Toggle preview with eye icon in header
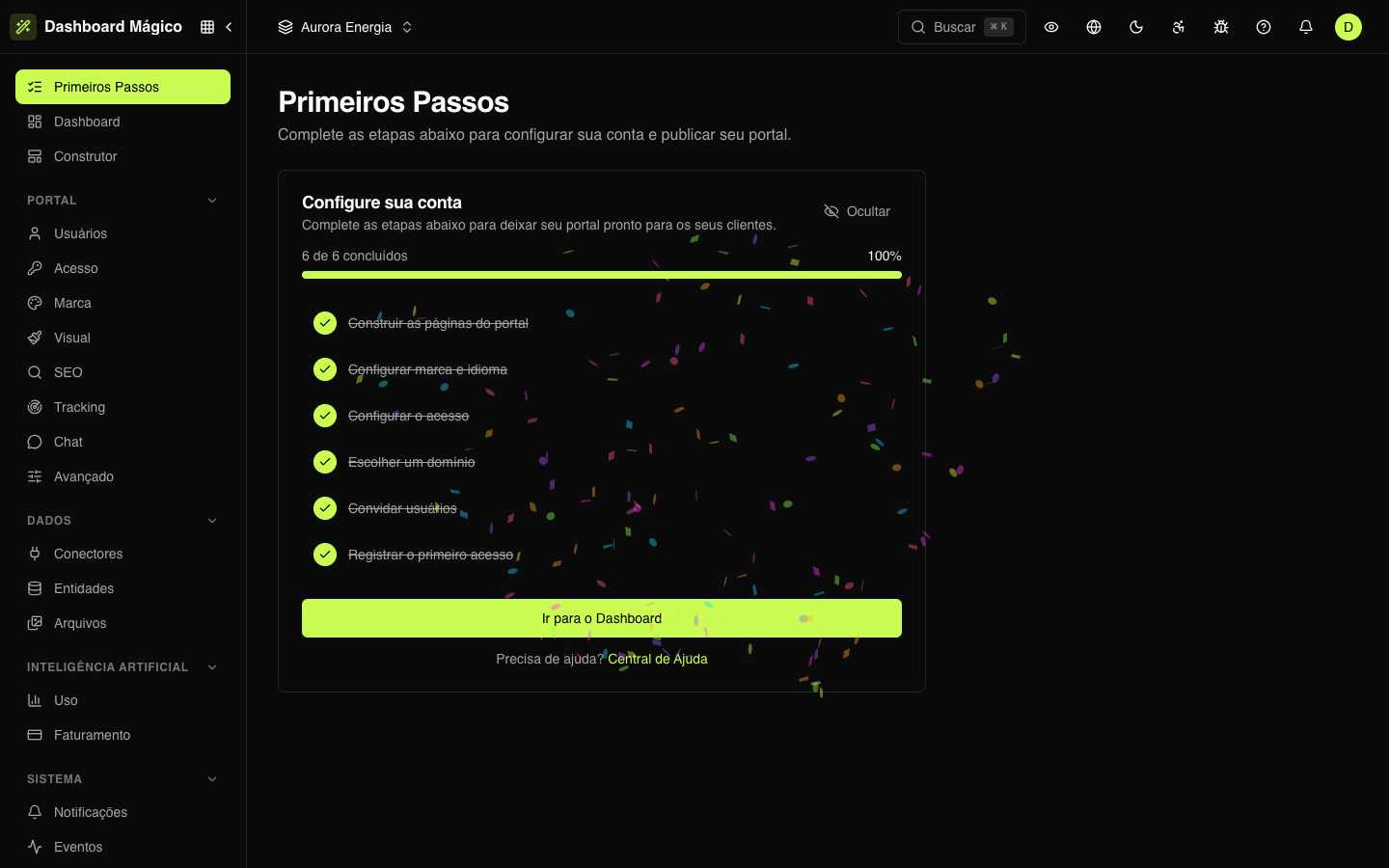The height and width of the screenshot is (868, 1389). point(1051,27)
